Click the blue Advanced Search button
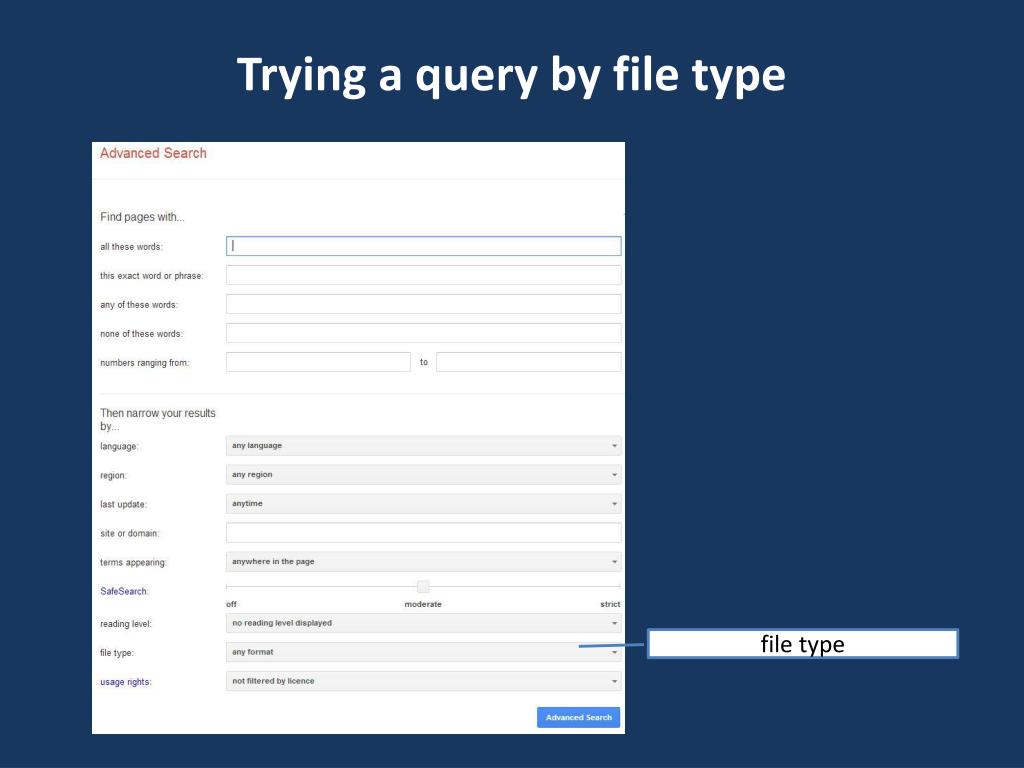This screenshot has width=1024, height=768. coord(579,717)
